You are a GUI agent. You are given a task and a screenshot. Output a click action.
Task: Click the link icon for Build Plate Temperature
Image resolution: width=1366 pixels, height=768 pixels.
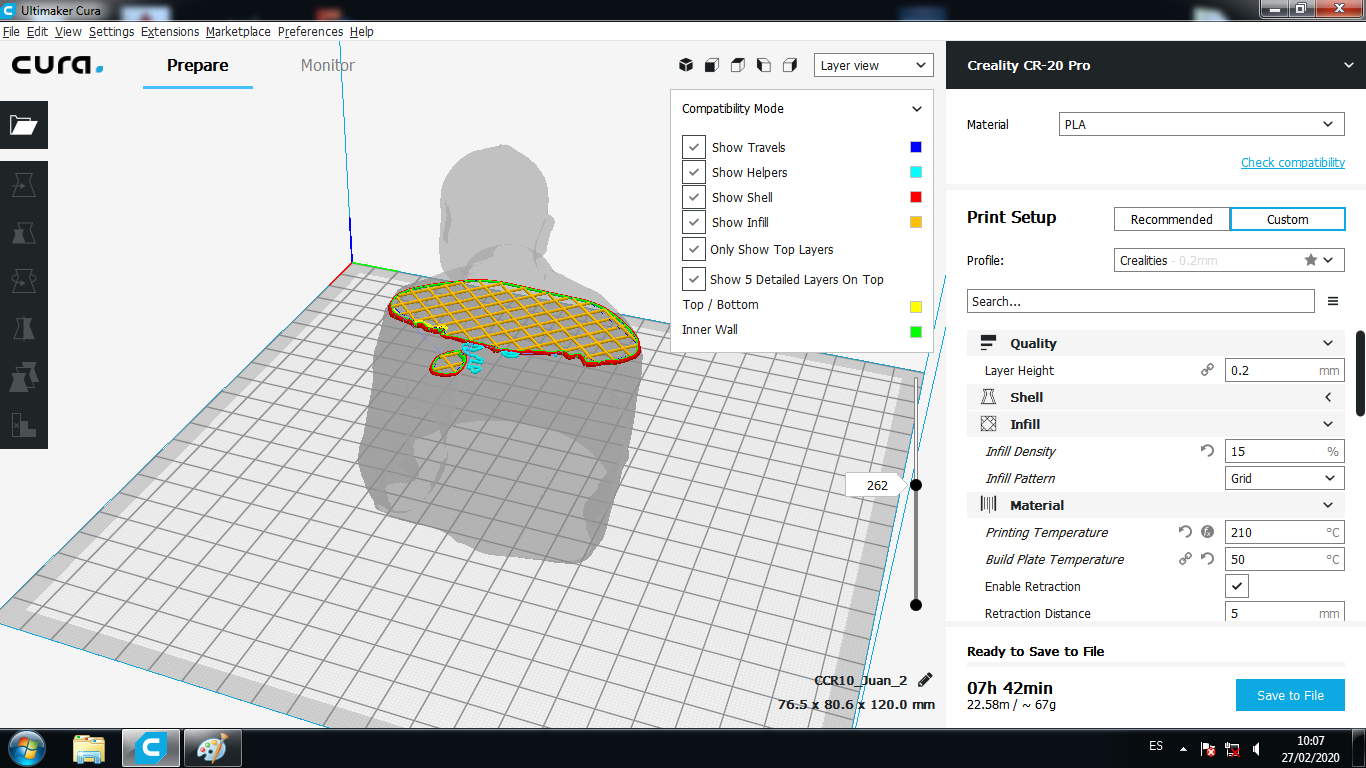point(1185,559)
